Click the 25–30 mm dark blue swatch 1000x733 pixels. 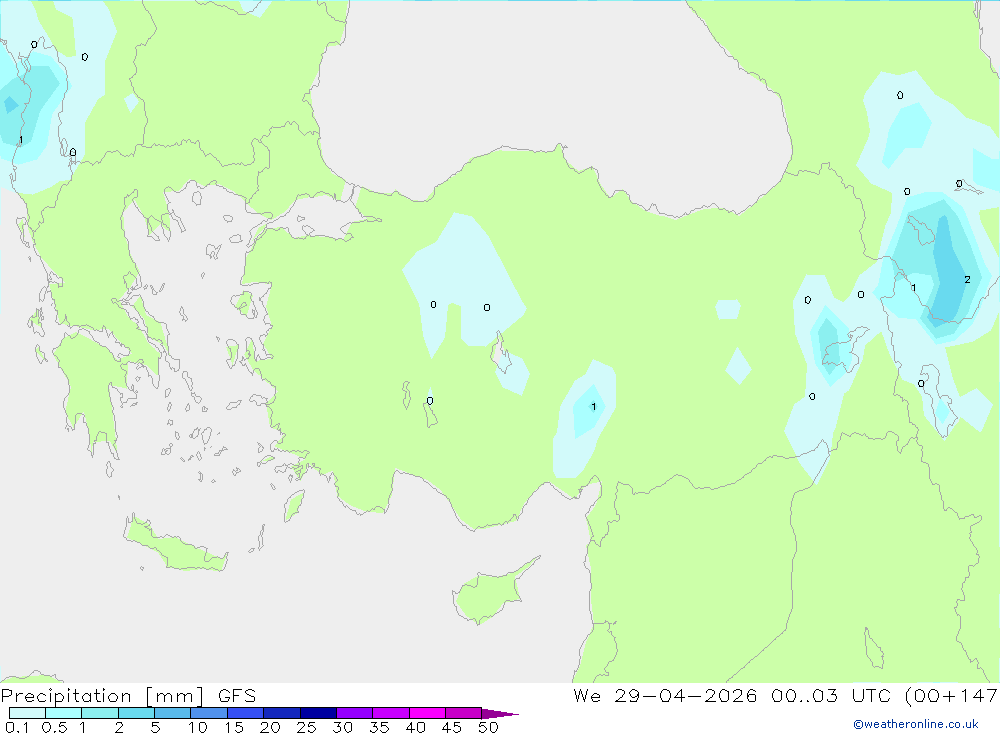[318, 713]
